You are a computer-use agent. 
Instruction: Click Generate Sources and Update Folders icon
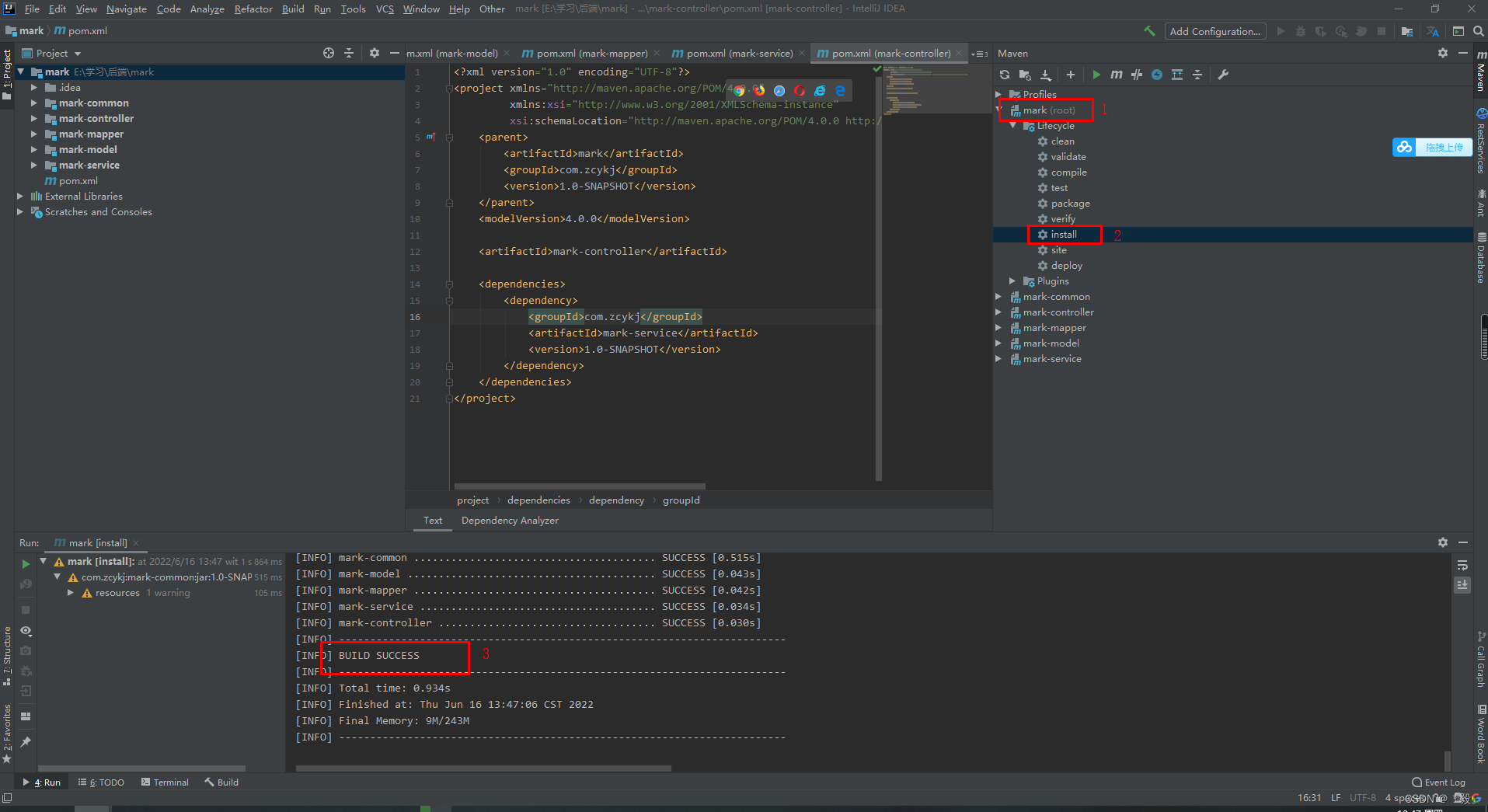click(1025, 75)
